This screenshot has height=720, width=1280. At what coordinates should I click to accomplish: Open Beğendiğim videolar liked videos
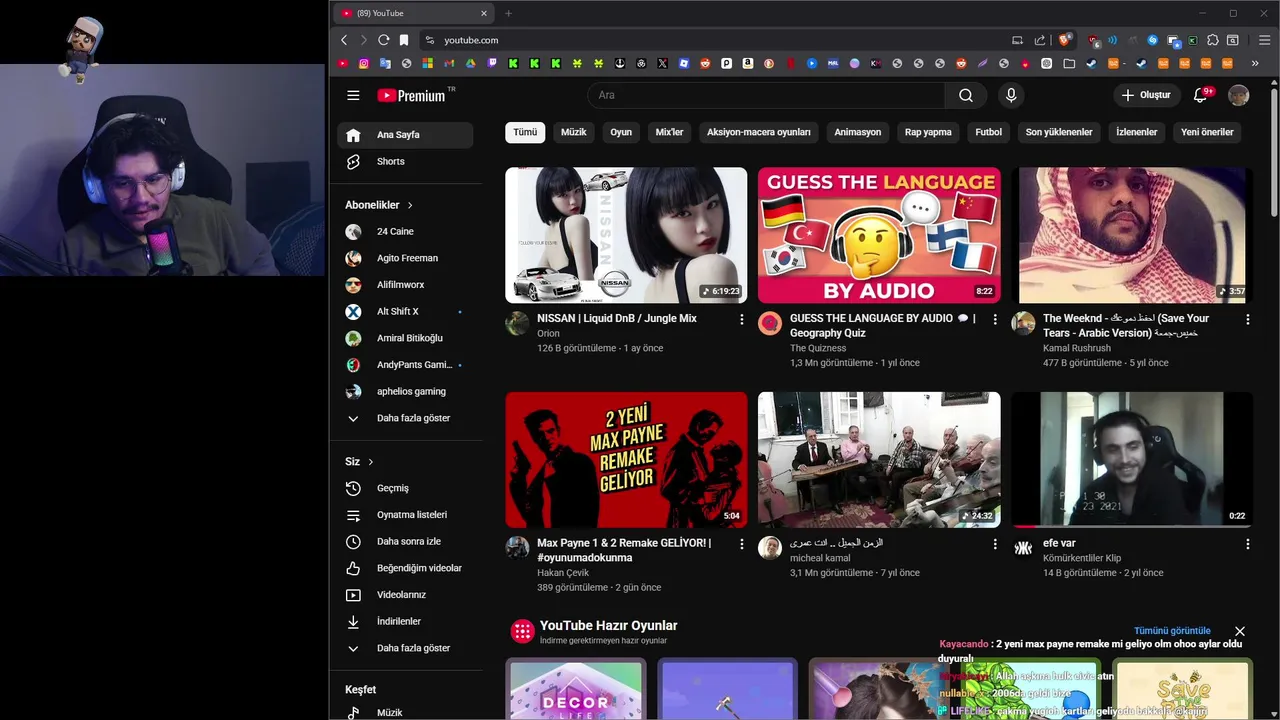(405, 568)
